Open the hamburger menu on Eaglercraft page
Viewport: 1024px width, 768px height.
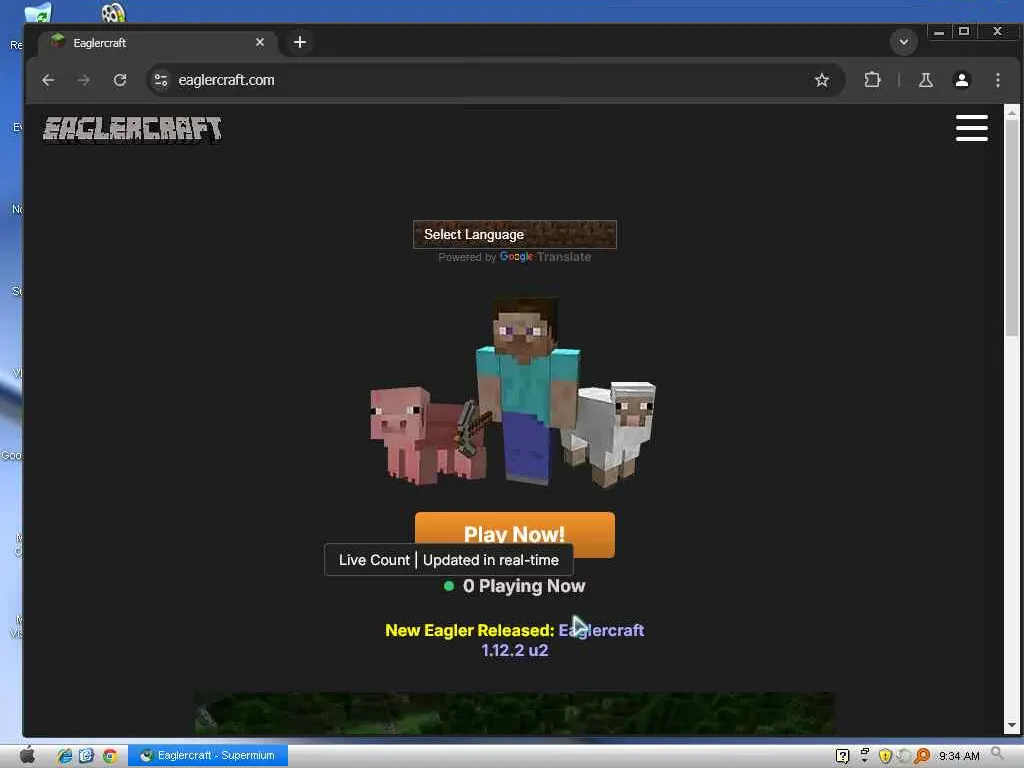click(971, 128)
